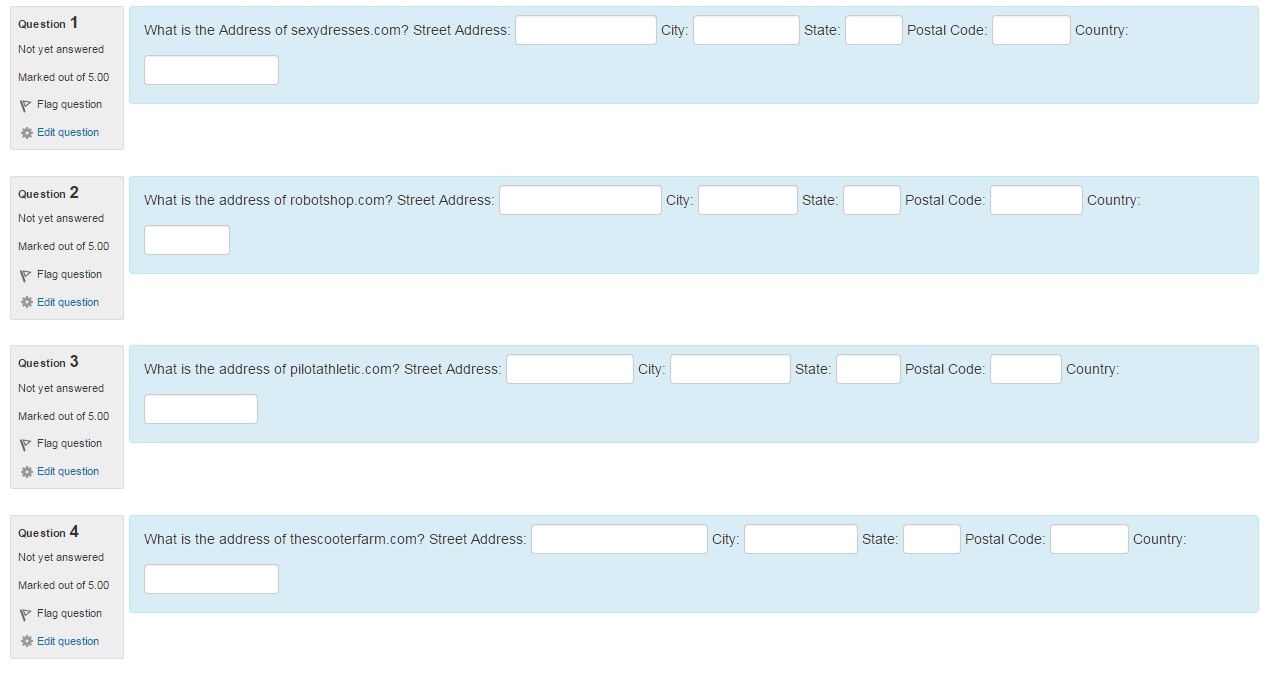Click 'Marked out of 5.00' under Question 2
1270x674 pixels.
(x=64, y=246)
